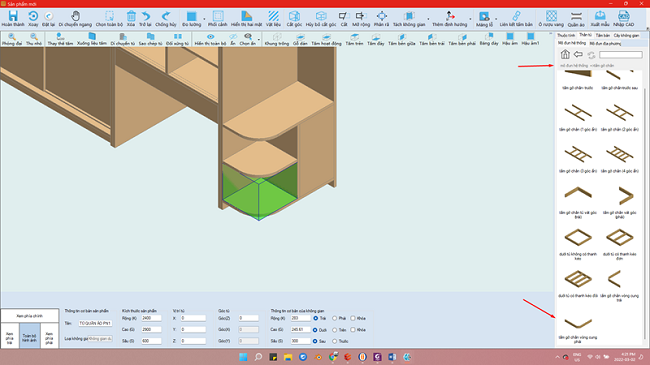Click the Xem phía phải view button
The height and width of the screenshot is (365, 650).
coord(49,338)
